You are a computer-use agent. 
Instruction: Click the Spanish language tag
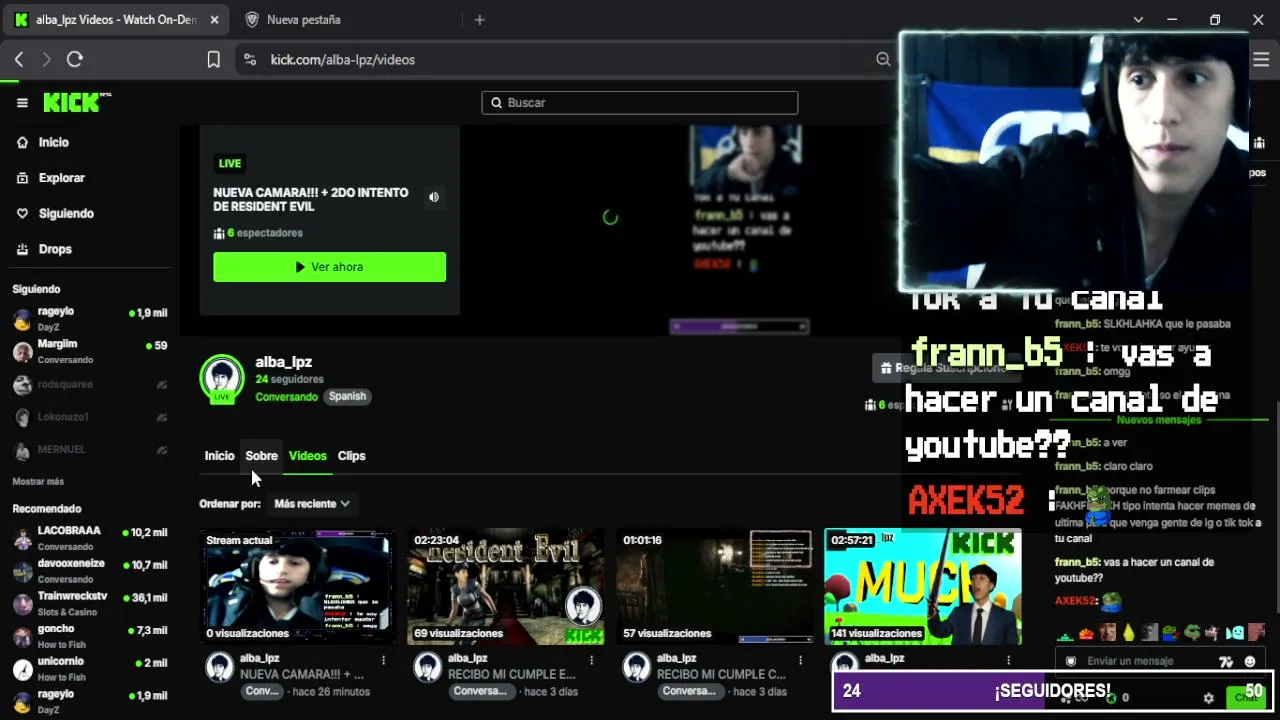(x=347, y=396)
